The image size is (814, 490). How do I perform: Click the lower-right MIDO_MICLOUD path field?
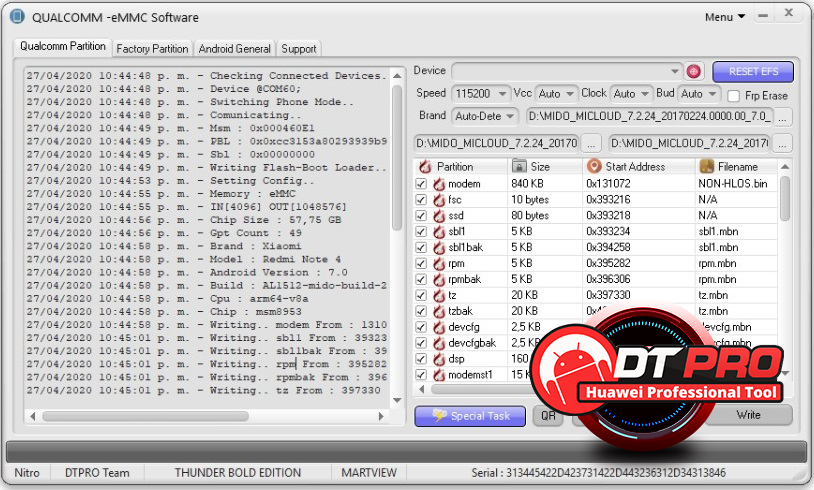click(690, 143)
